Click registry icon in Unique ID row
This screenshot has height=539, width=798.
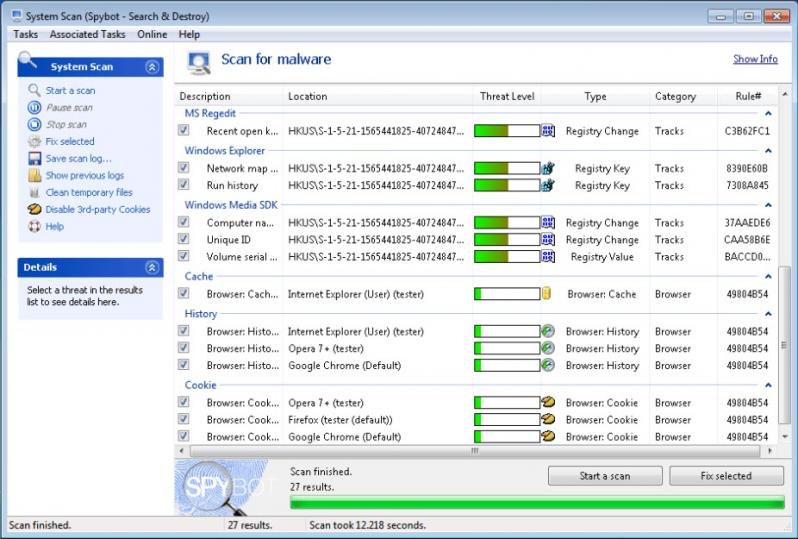tap(548, 239)
